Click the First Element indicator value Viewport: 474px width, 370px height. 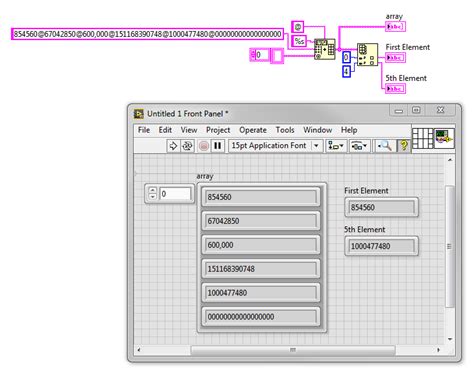point(381,207)
